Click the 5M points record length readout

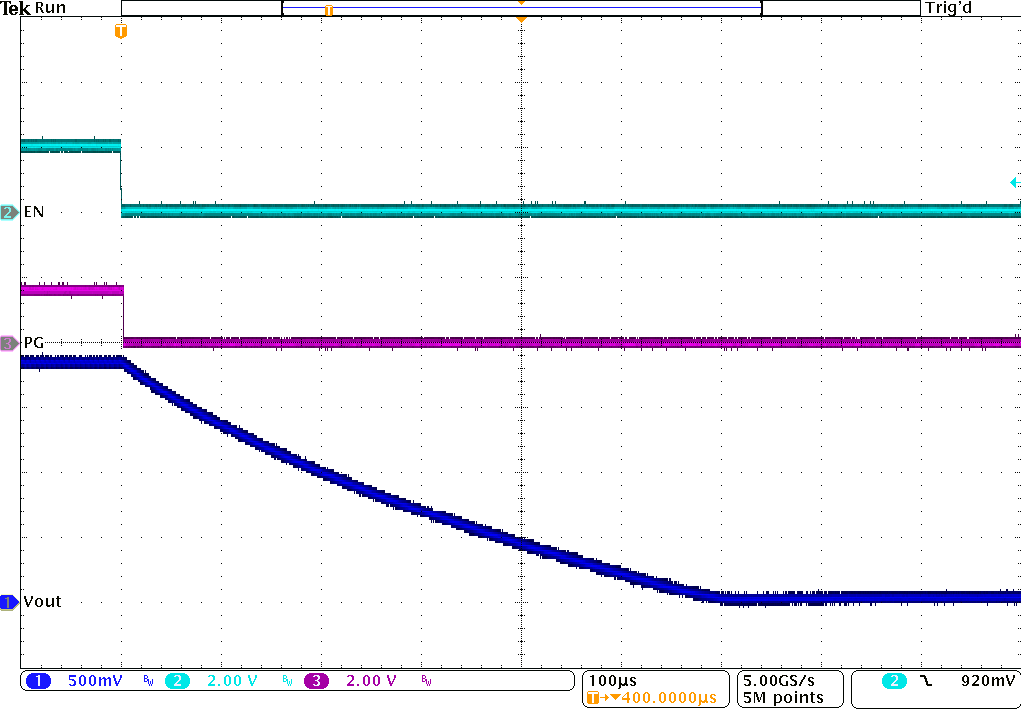[x=783, y=697]
